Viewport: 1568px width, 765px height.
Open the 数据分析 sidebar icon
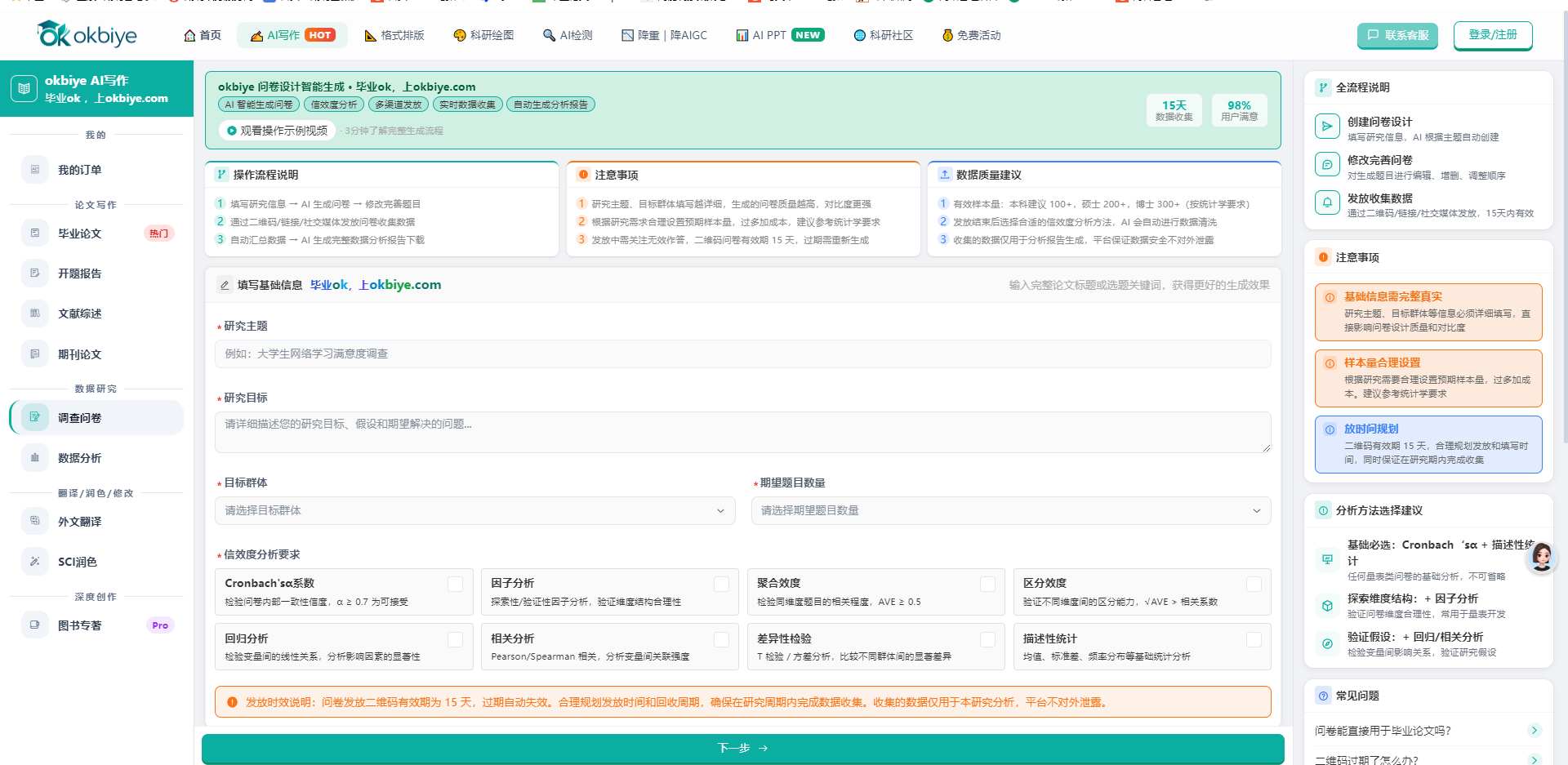point(34,458)
